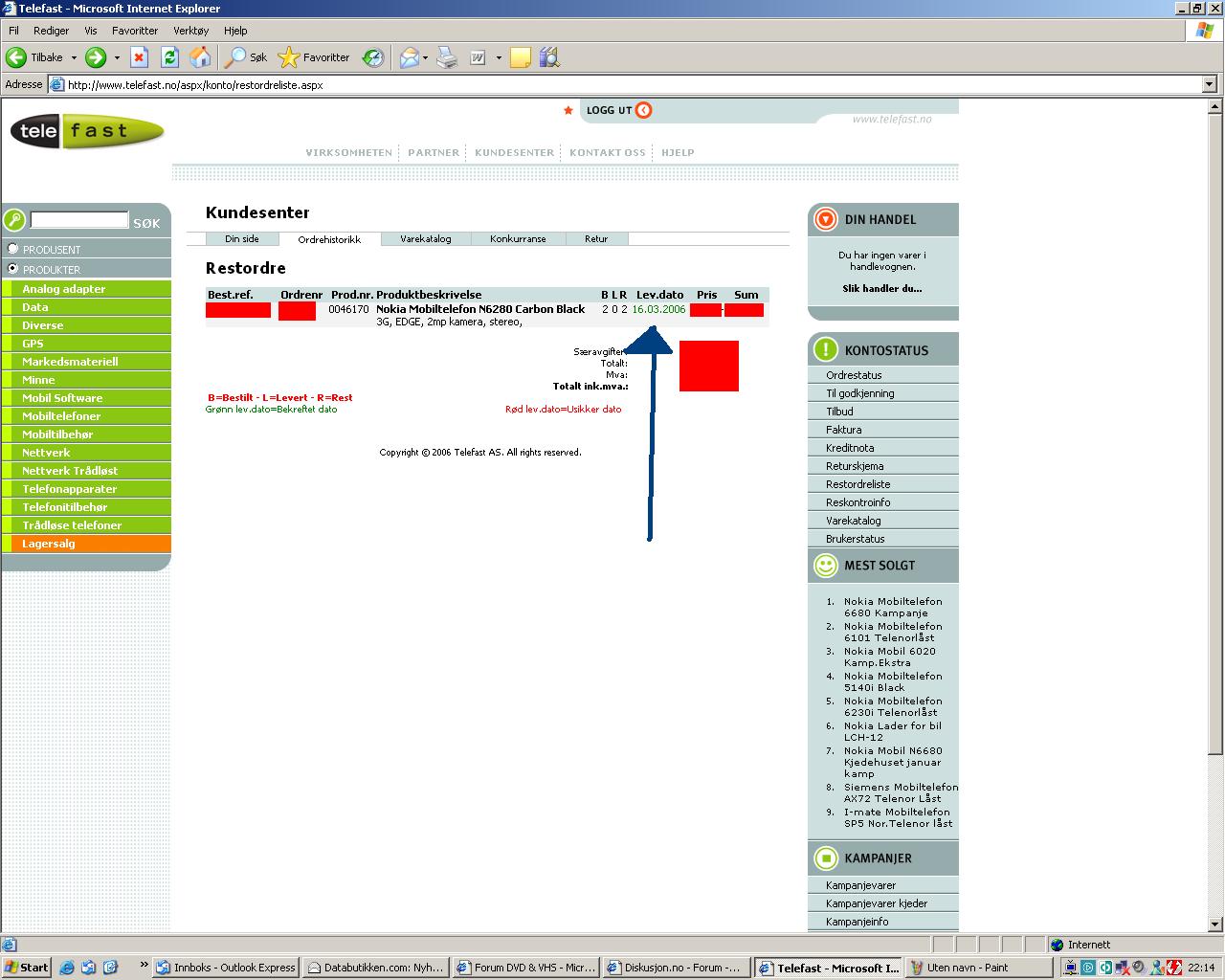Viewport: 1225px width, 980px height.
Task: Open the Mail envelope toolbar icon
Action: 410,57
